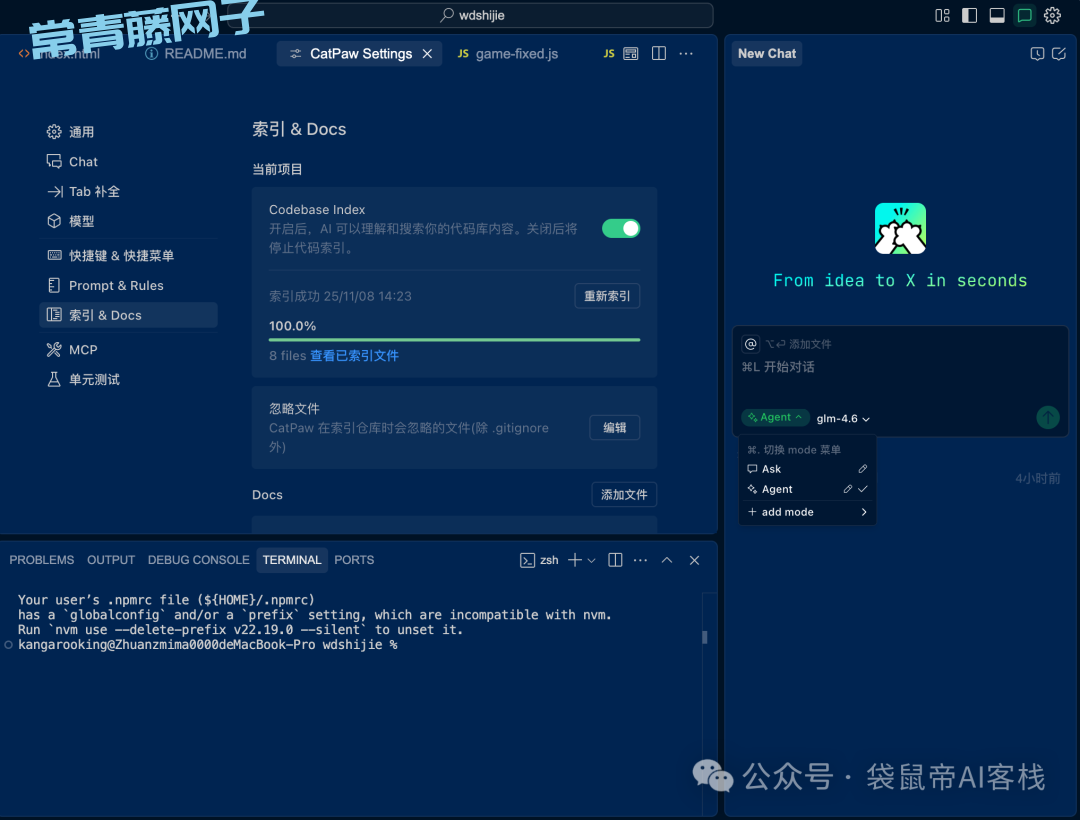Viewport: 1080px width, 820px height.
Task: Click the edit pencil beside Ask mode
Action: click(x=863, y=469)
